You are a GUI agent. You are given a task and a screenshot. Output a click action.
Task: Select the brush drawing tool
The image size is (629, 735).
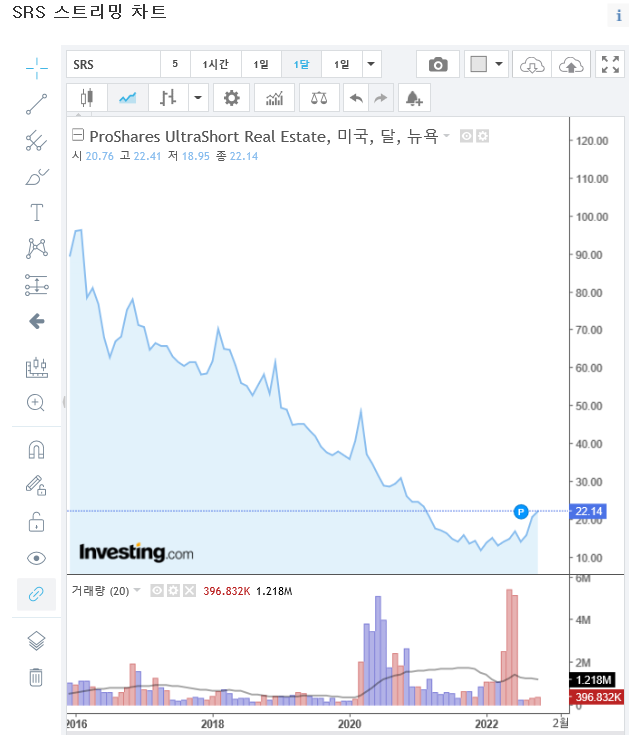(x=37, y=176)
